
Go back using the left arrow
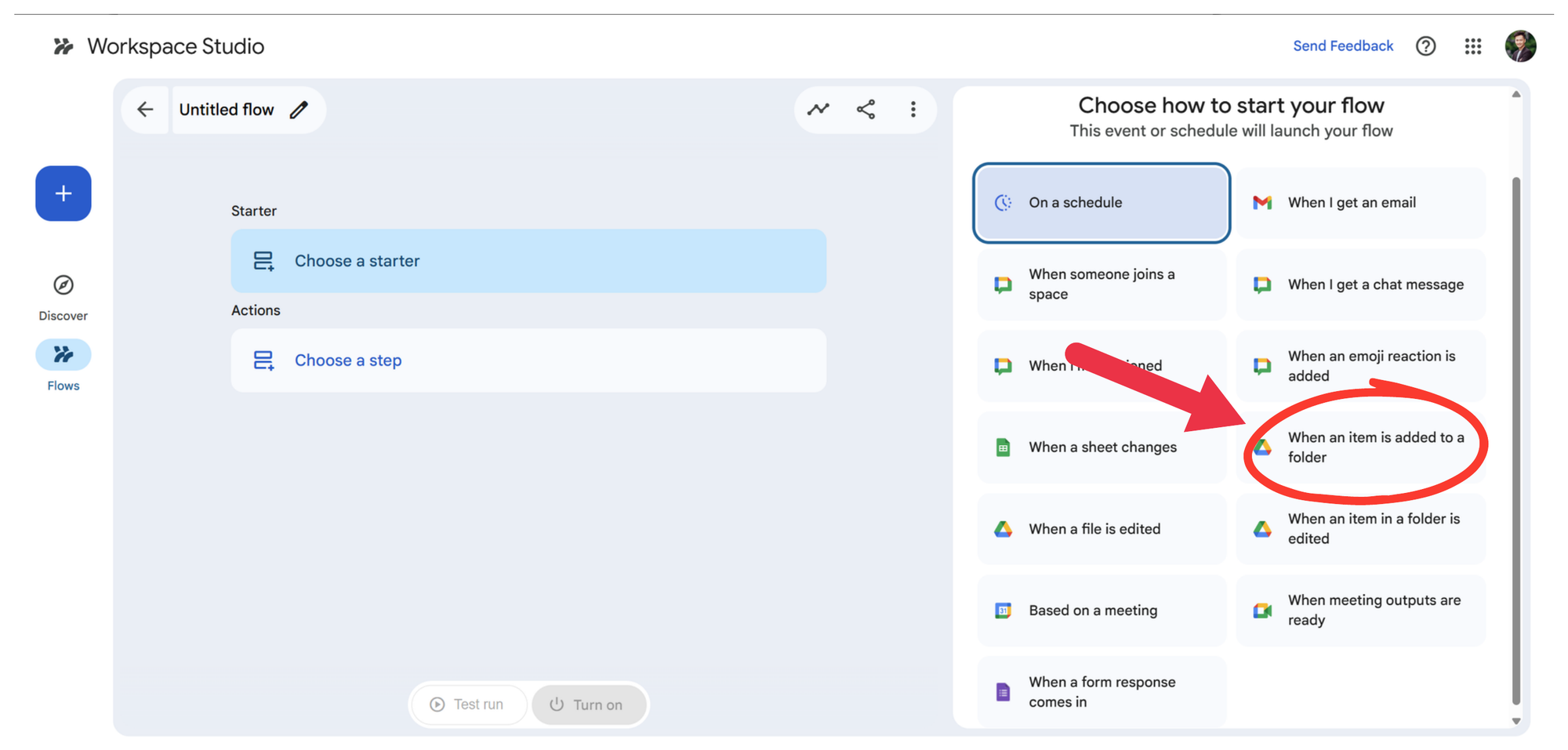(145, 110)
